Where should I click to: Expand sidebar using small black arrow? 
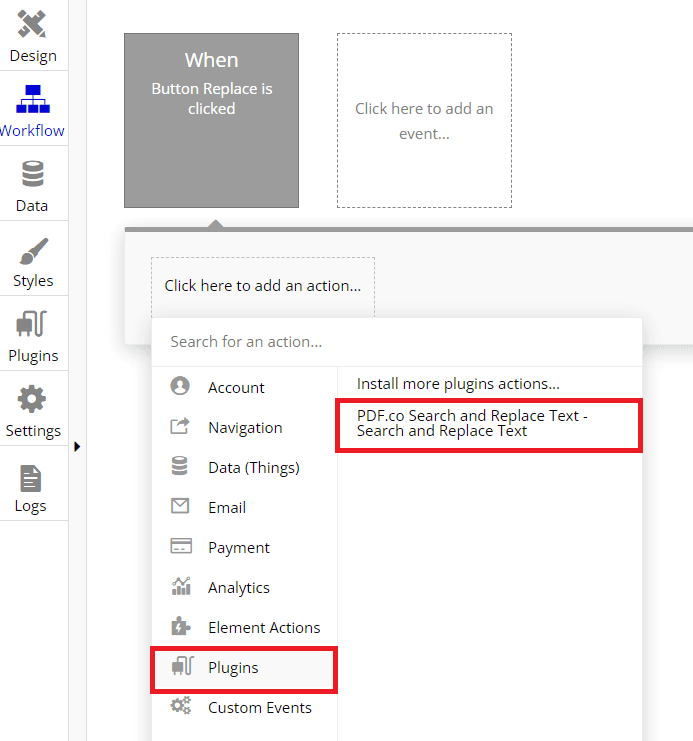pos(77,446)
